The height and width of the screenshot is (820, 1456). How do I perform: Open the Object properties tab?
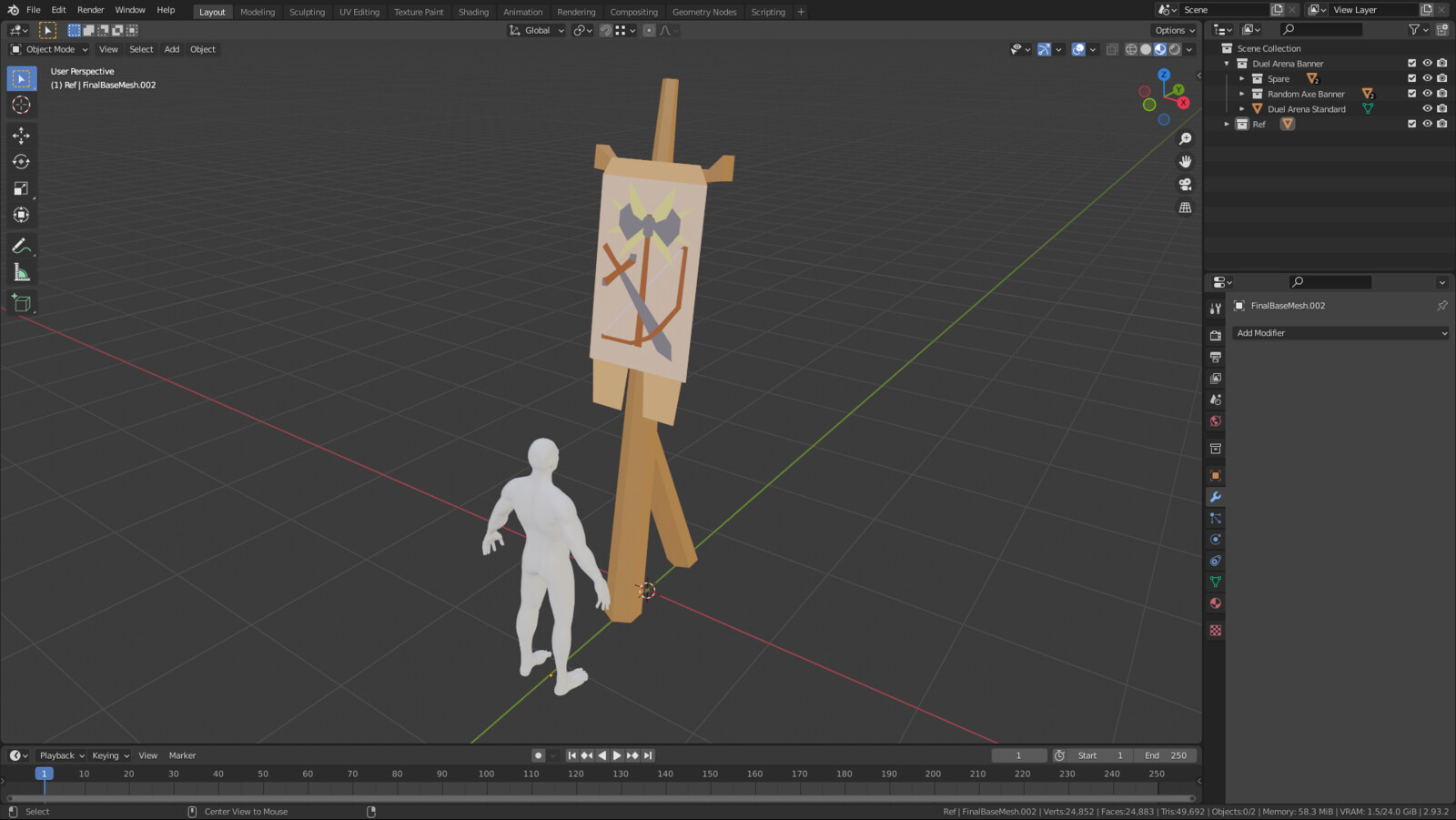[1216, 475]
